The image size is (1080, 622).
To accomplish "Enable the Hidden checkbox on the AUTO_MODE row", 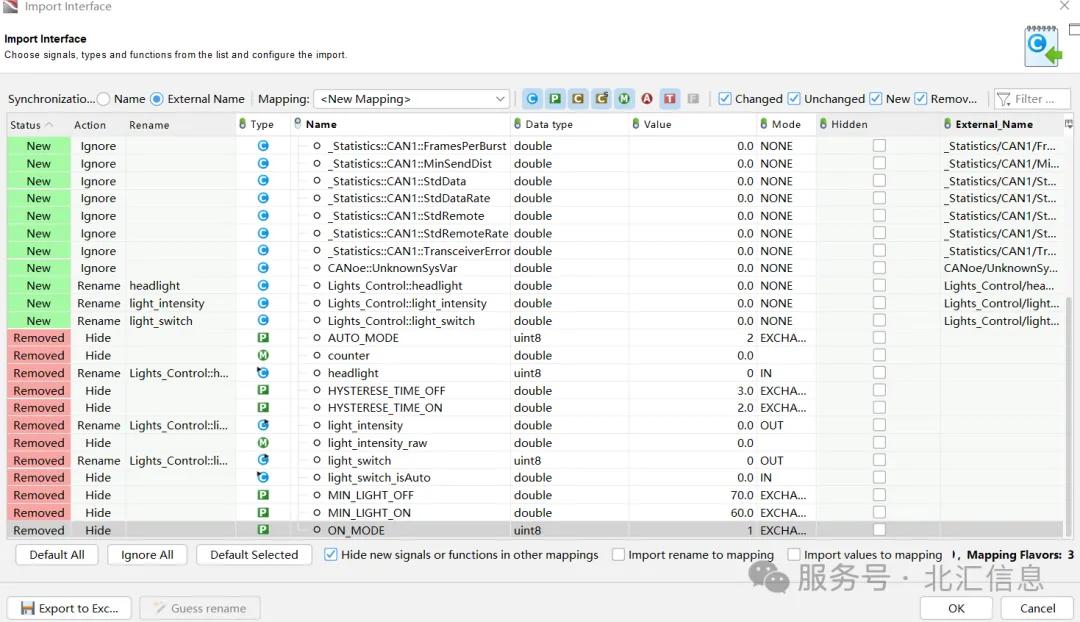I will point(878,338).
